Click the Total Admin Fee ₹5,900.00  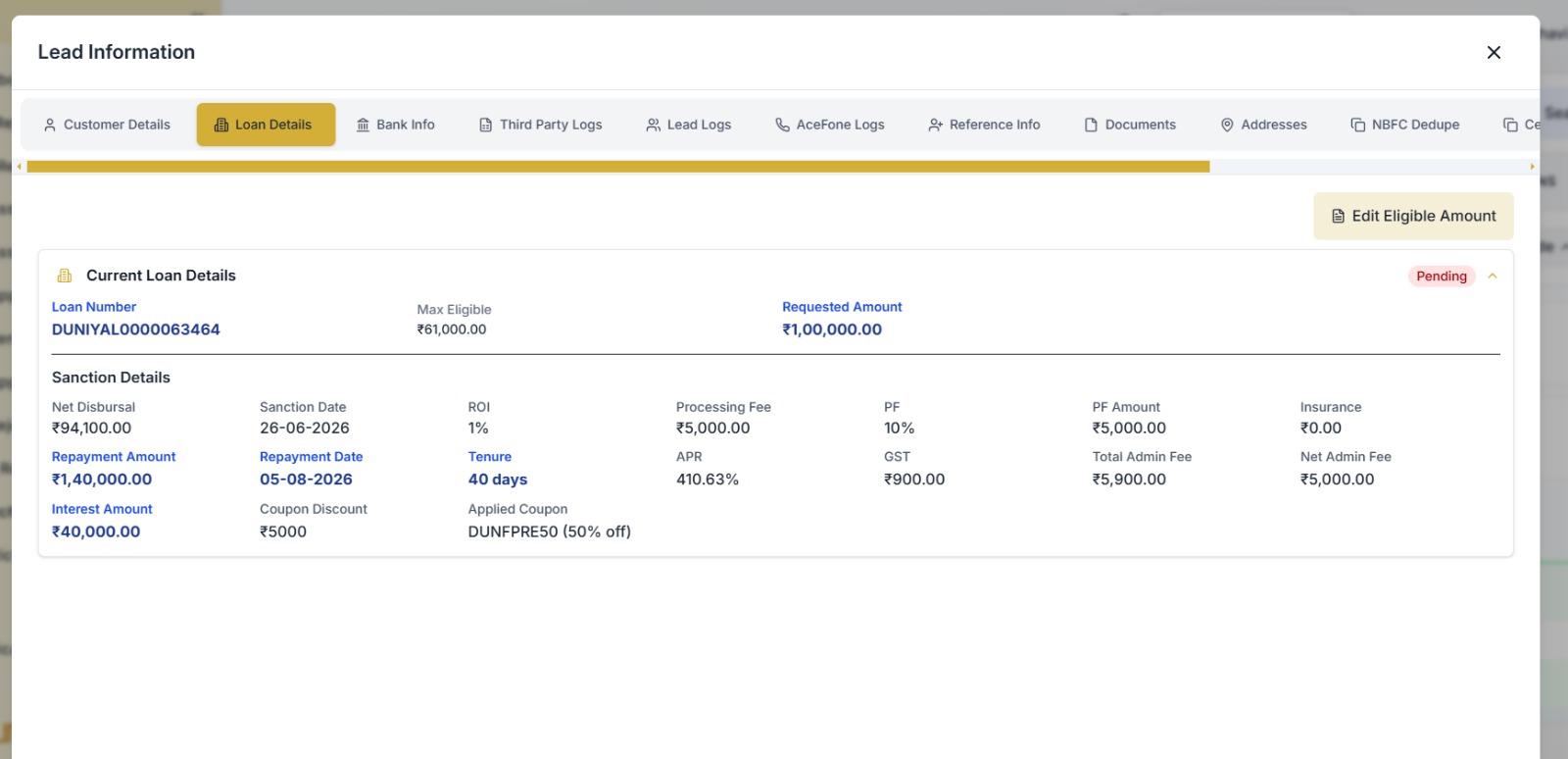(x=1129, y=480)
